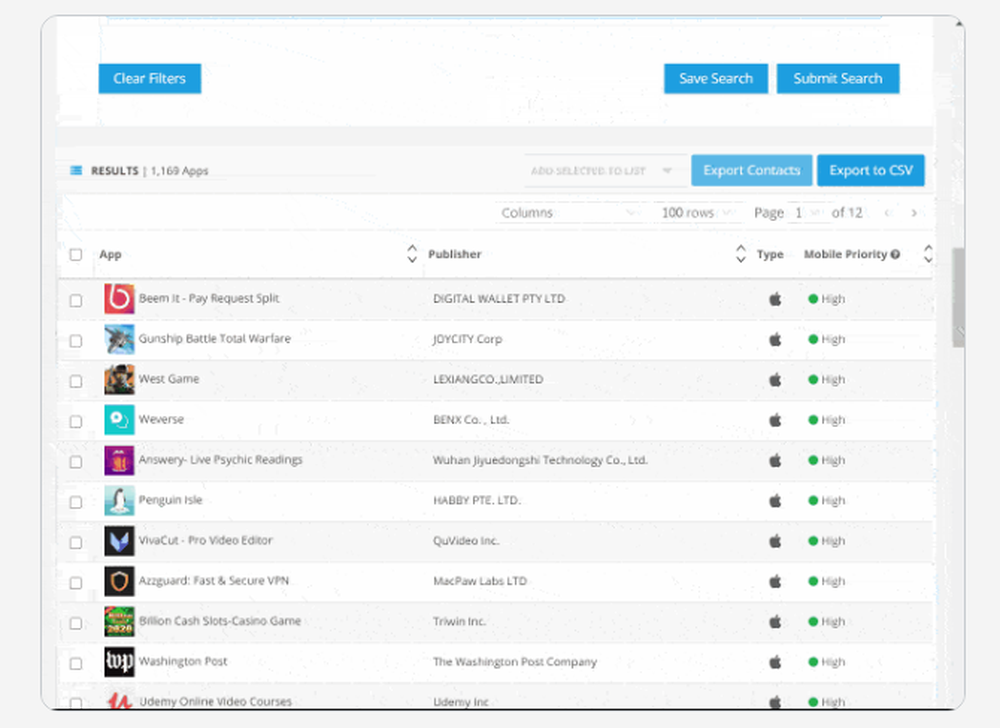Check the Weverse row checkbox
The height and width of the screenshot is (728, 1000).
point(76,421)
